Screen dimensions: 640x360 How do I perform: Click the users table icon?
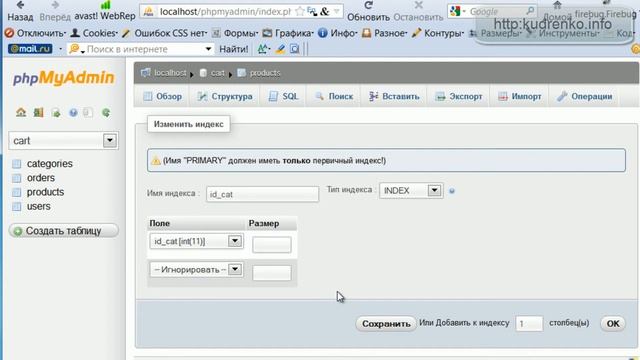(16, 207)
